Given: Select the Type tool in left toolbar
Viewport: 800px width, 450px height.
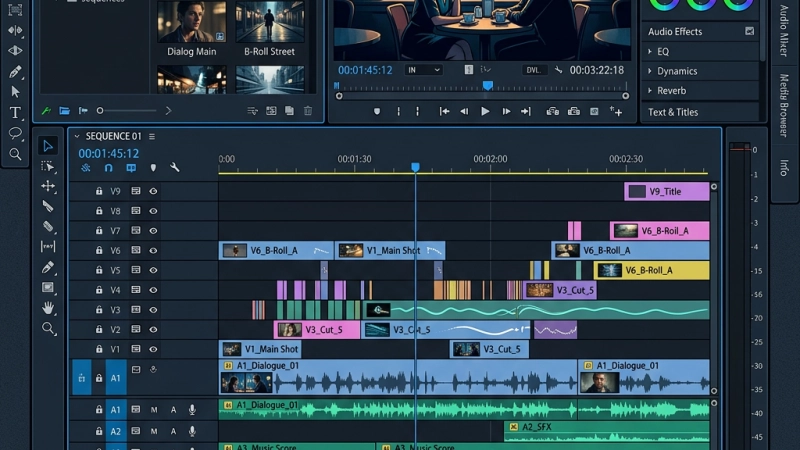Looking at the screenshot, I should coord(15,112).
